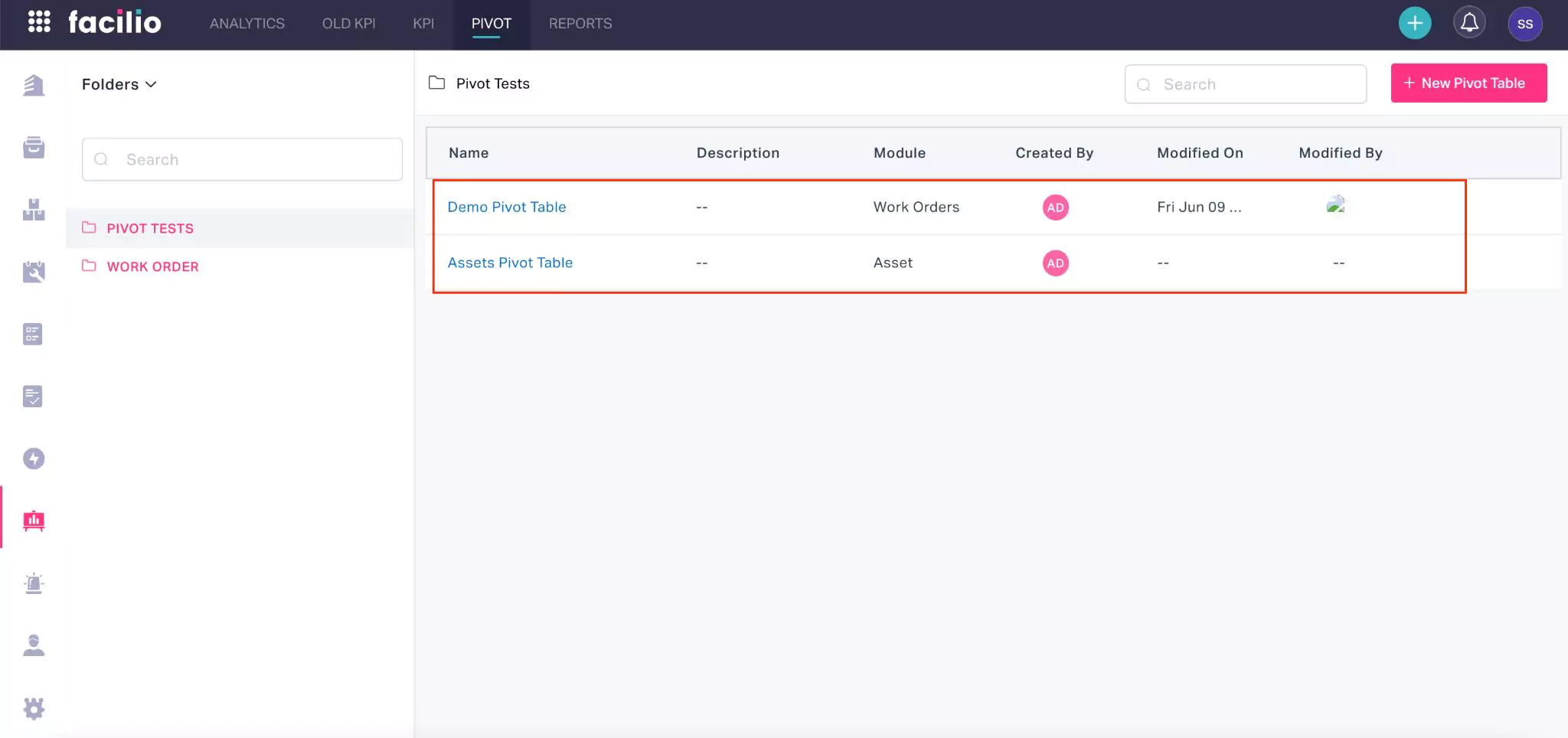Select the analytics chart board sidebar icon
This screenshot has width=1568, height=738.
34,521
